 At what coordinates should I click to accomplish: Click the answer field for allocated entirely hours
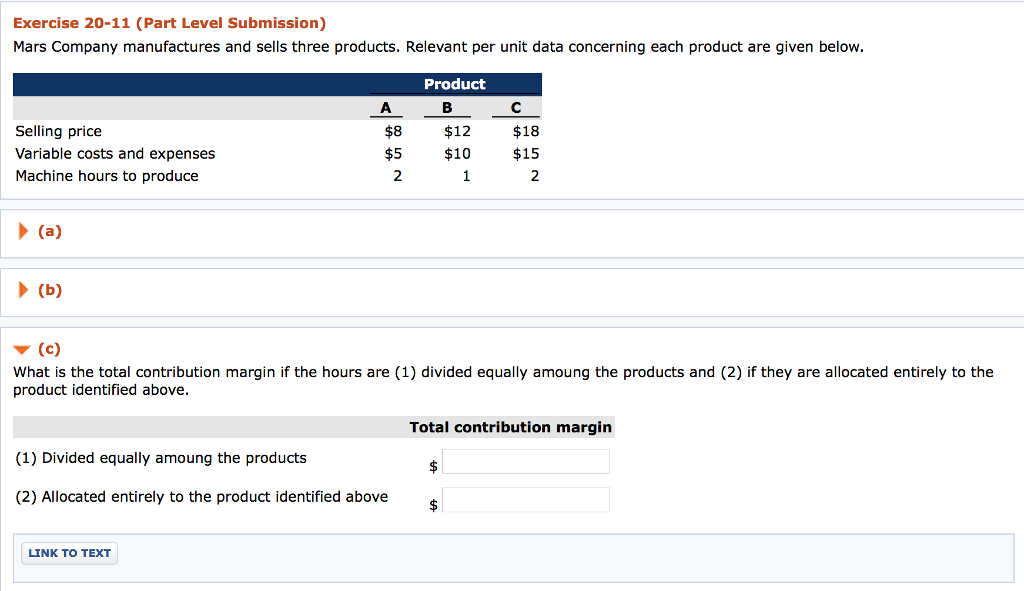[526, 499]
